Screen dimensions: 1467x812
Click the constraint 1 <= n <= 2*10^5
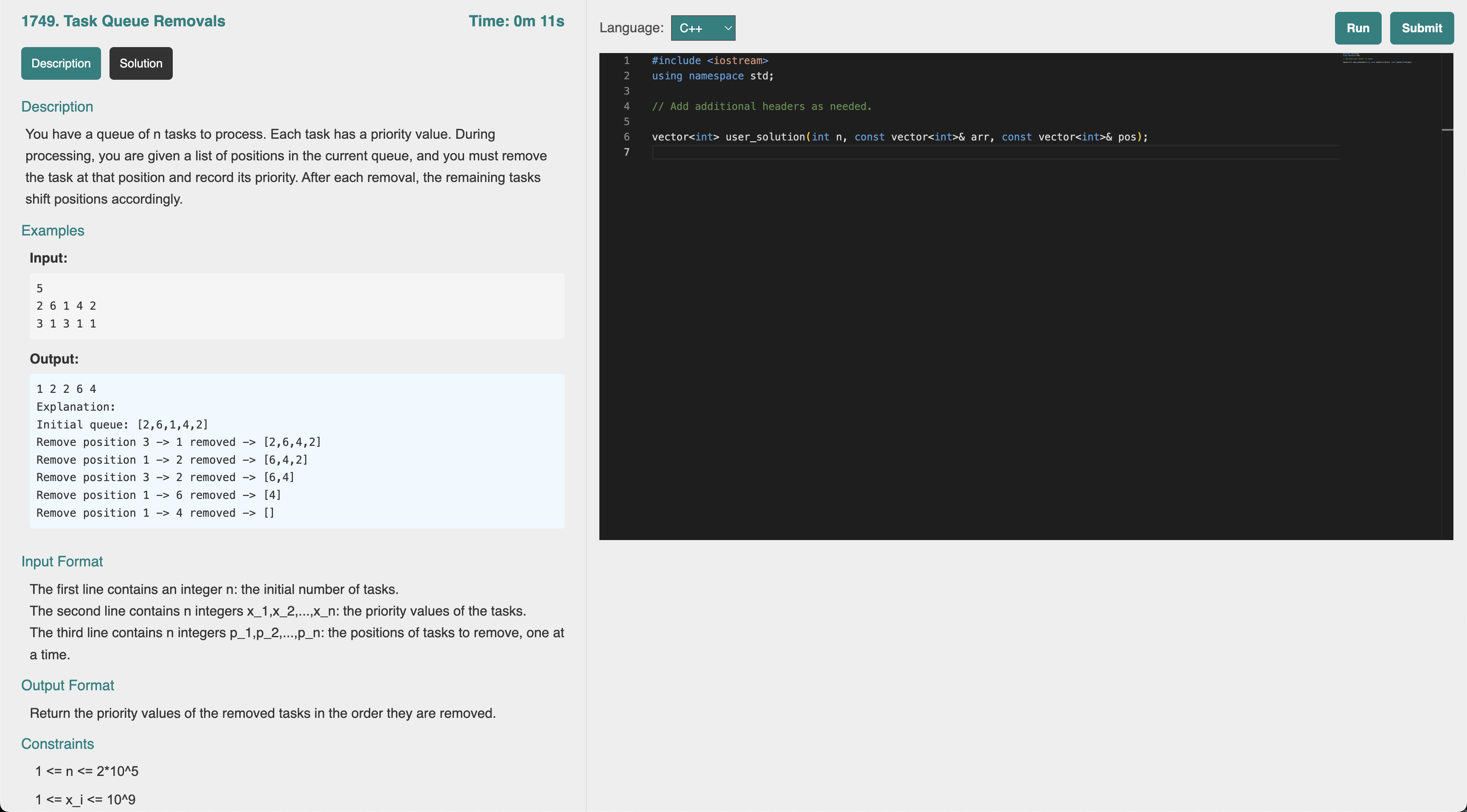click(x=87, y=771)
